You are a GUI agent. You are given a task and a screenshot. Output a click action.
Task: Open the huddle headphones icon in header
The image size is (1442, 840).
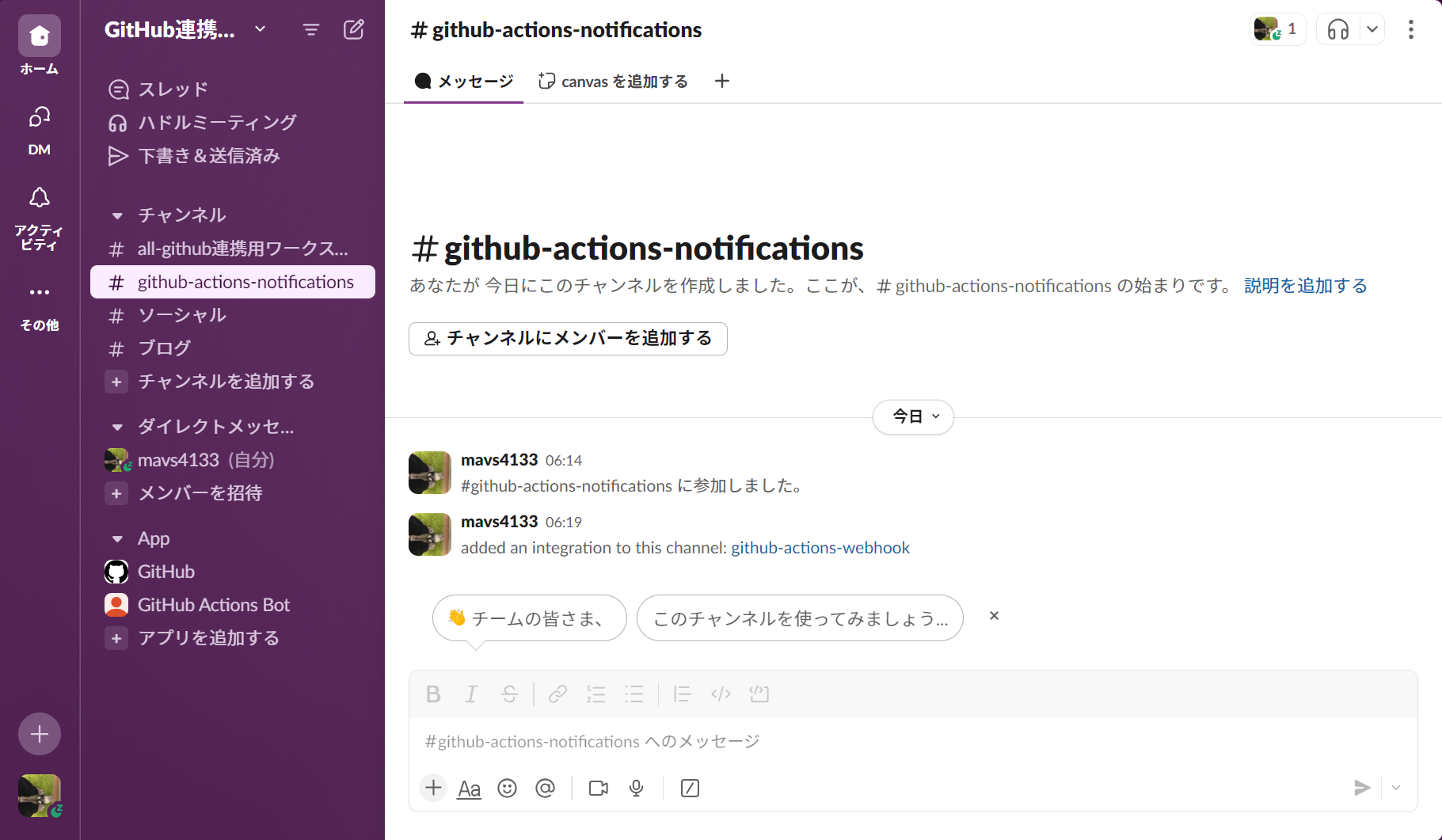pyautogui.click(x=1338, y=30)
